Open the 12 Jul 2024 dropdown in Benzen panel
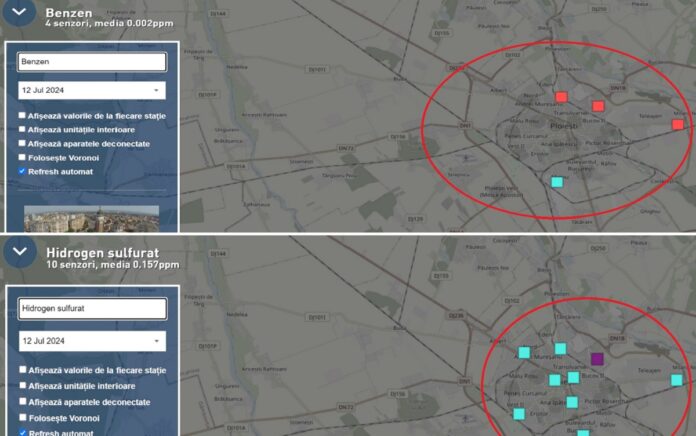 coord(92,91)
